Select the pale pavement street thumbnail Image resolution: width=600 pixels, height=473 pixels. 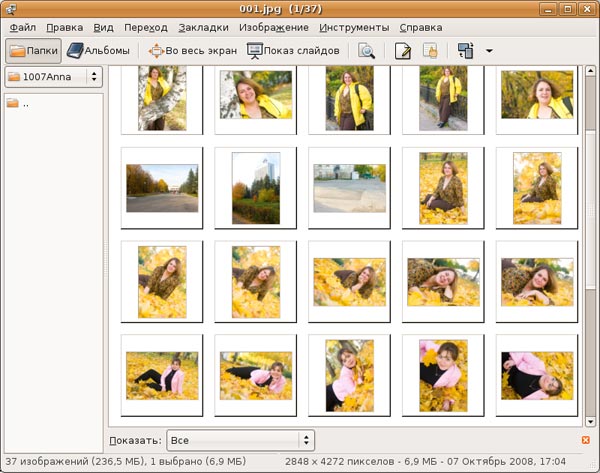349,188
